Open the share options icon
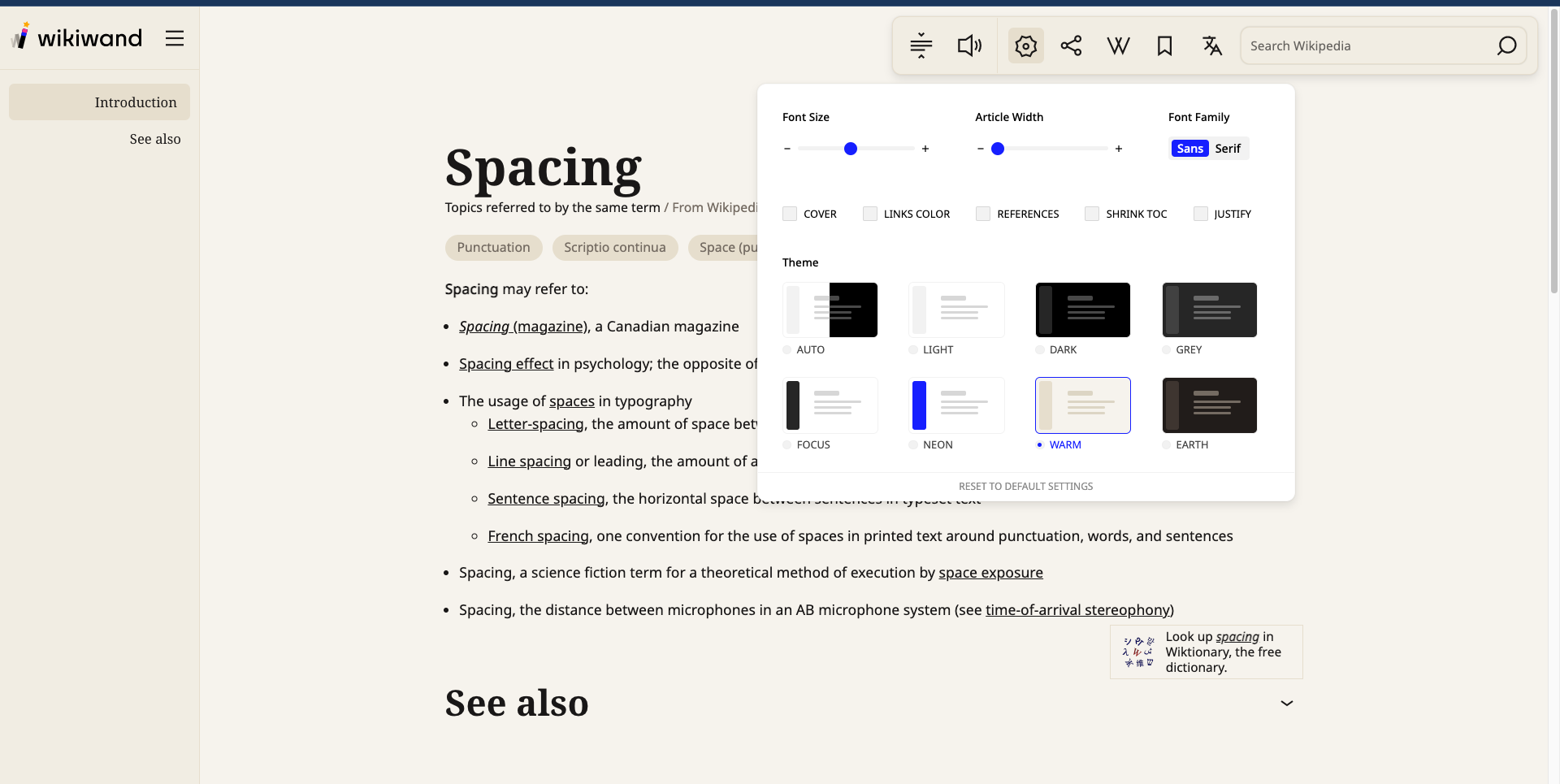Screen dimensions: 1560x784 (1071, 45)
